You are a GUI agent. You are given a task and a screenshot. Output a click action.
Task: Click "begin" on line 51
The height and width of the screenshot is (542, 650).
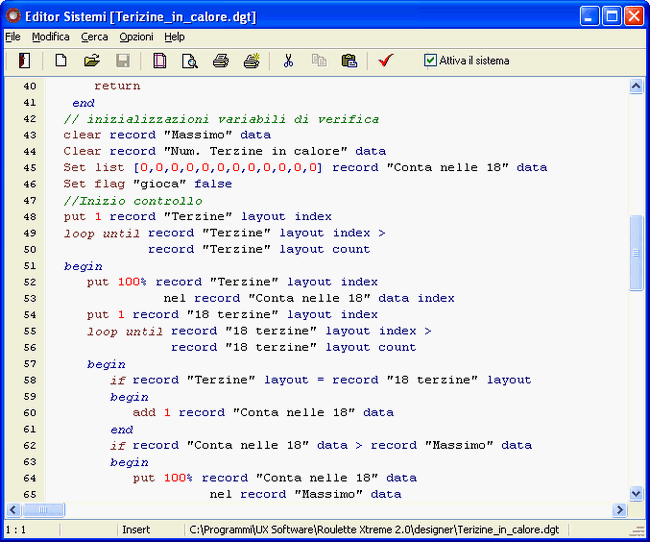tap(83, 266)
